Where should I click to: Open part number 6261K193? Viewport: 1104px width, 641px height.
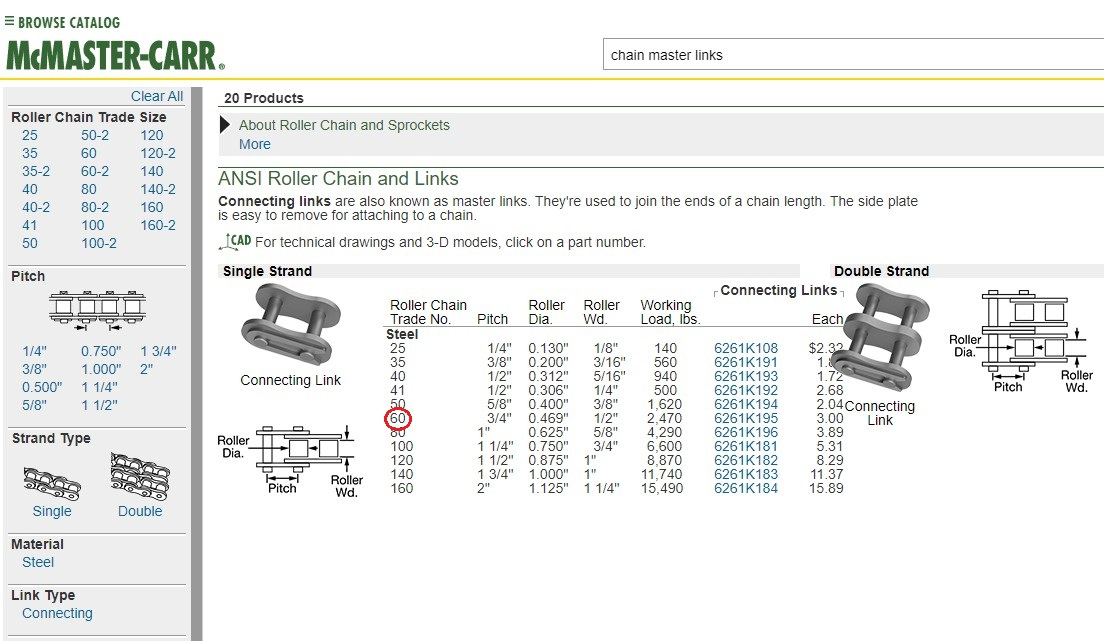click(x=746, y=376)
